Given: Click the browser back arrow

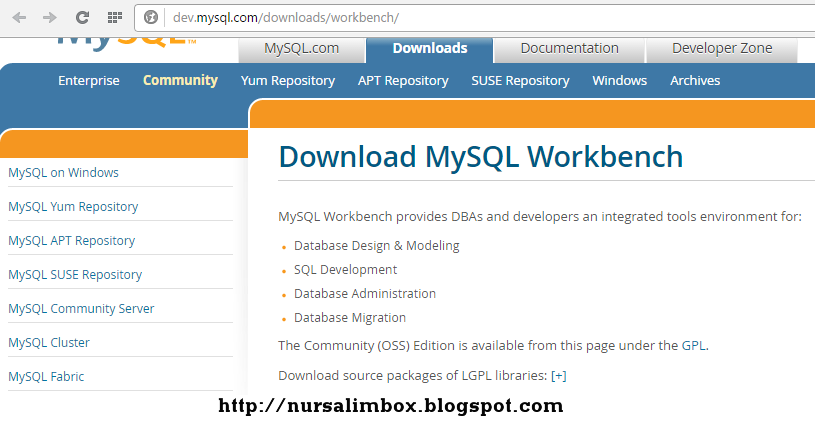Looking at the screenshot, I should (19, 18).
